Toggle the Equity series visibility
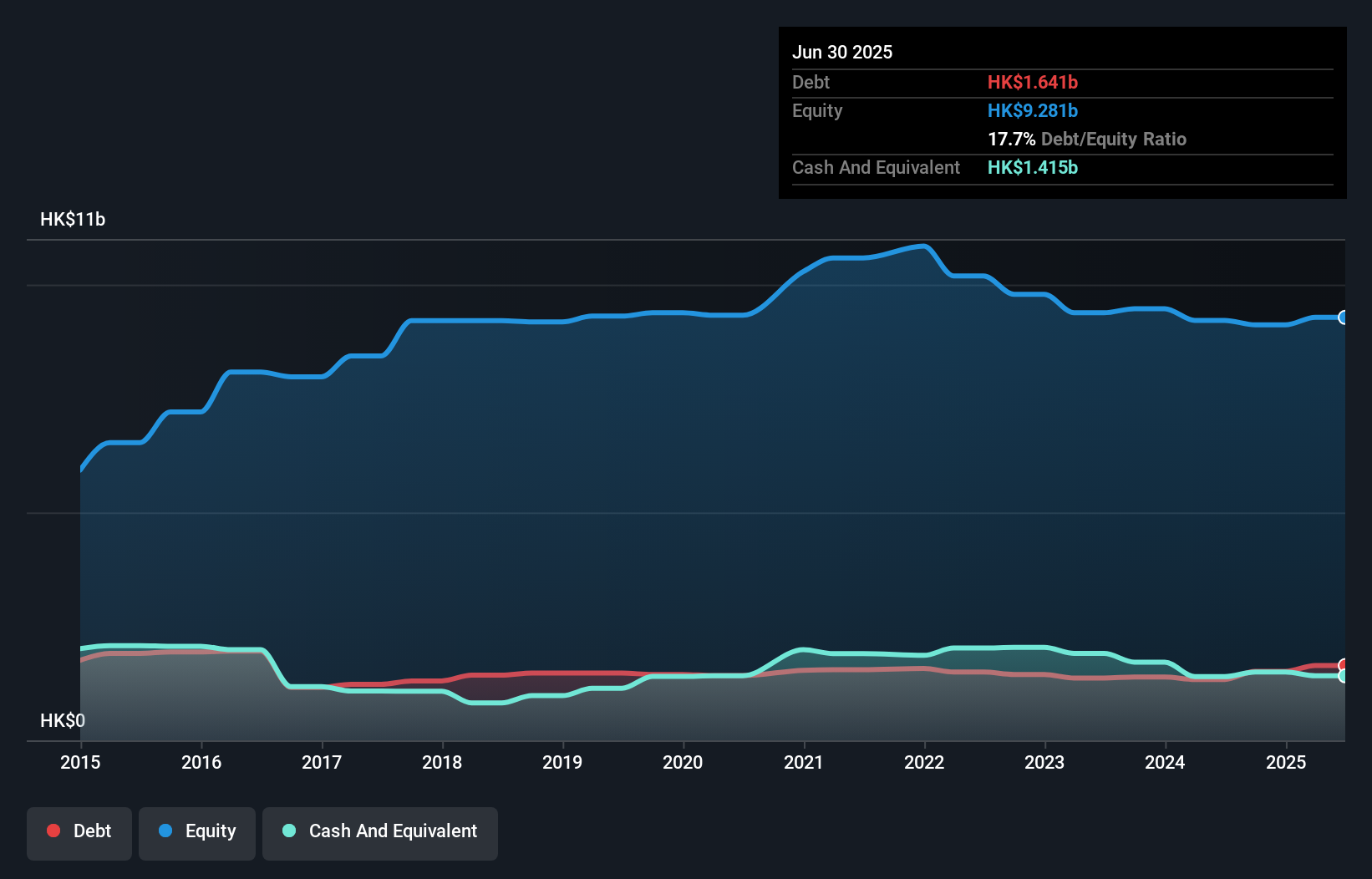This screenshot has height=879, width=1372. 196,831
